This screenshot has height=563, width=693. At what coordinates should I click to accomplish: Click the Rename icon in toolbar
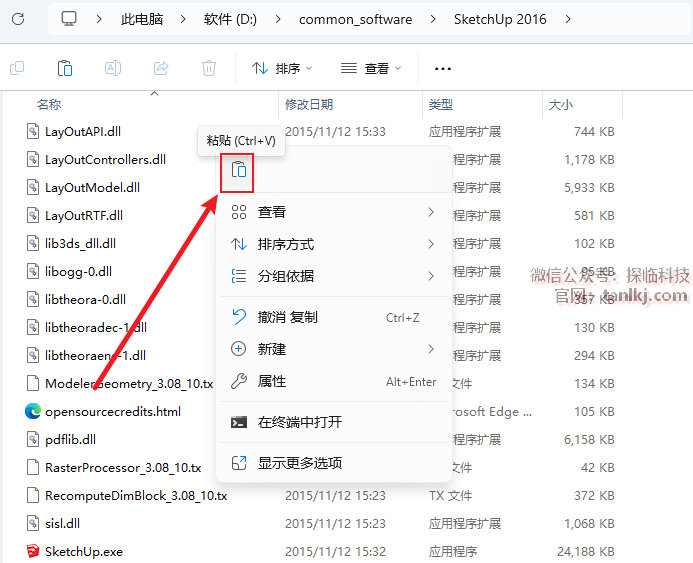[x=113, y=68]
